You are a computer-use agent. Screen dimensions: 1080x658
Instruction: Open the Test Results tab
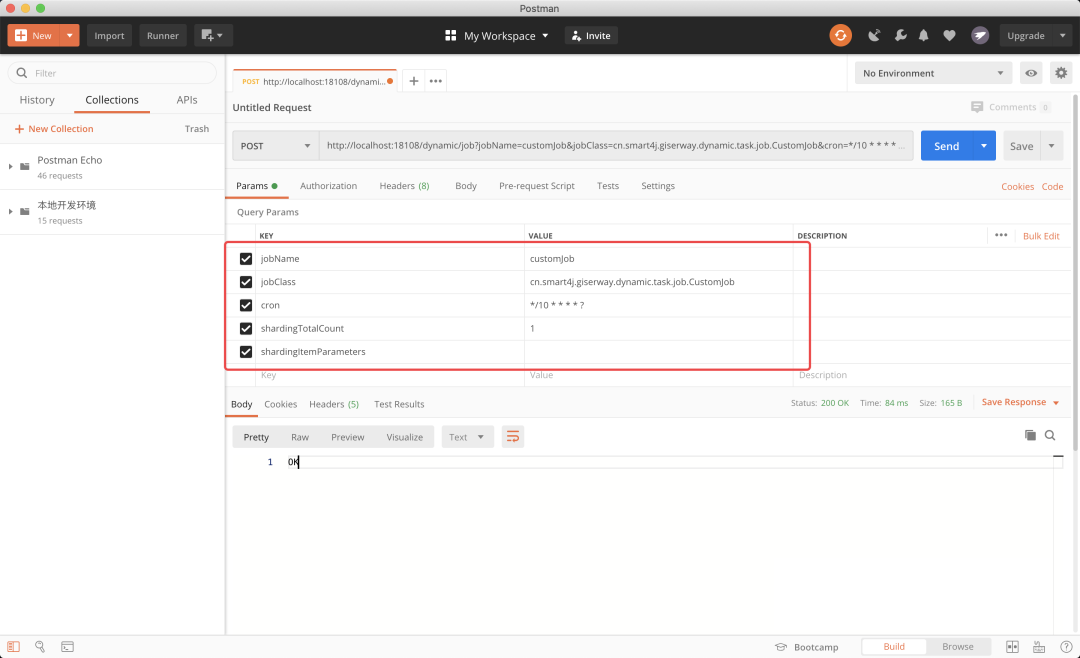[x=399, y=404]
